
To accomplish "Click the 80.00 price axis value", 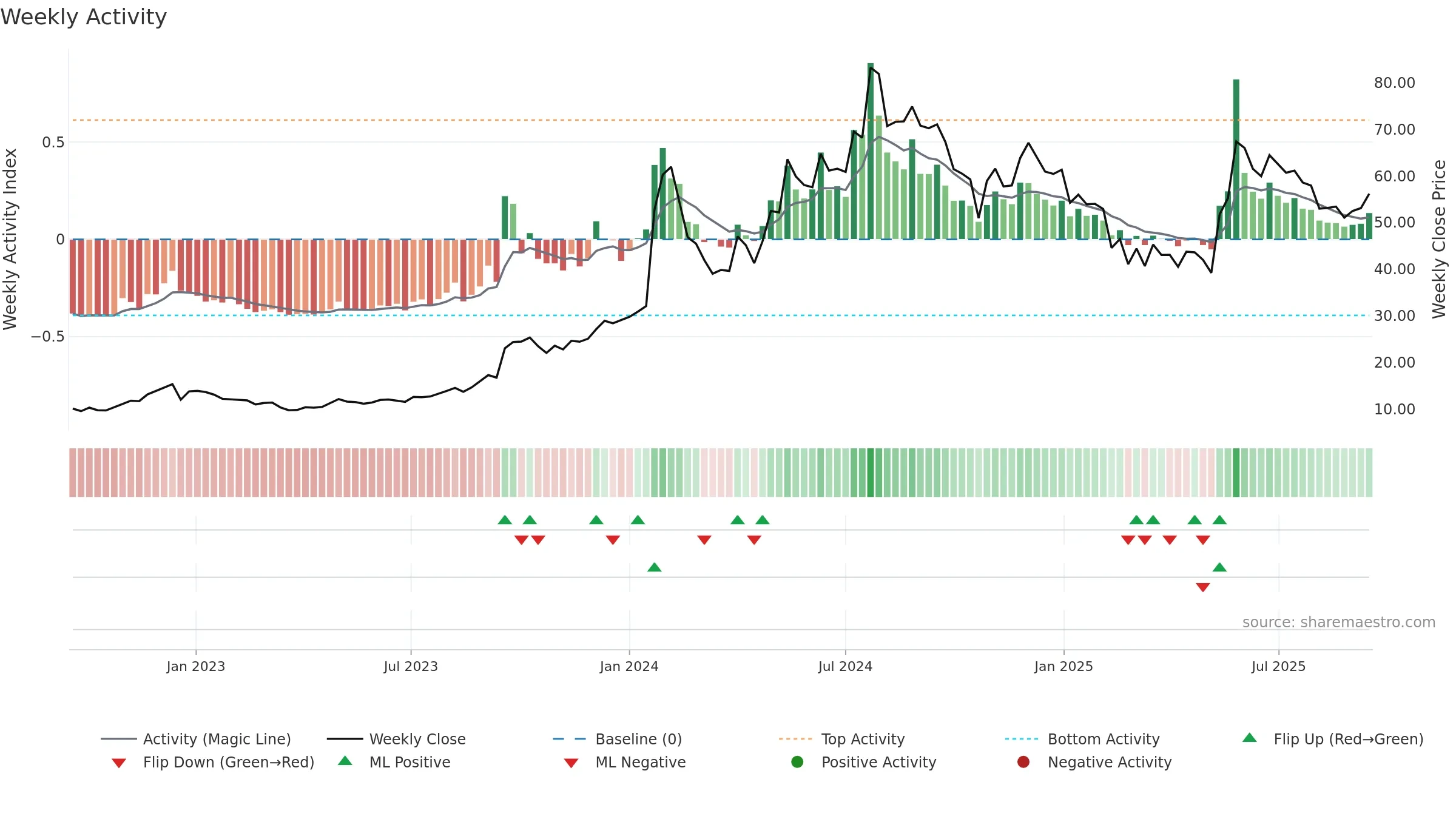I will click(1395, 83).
